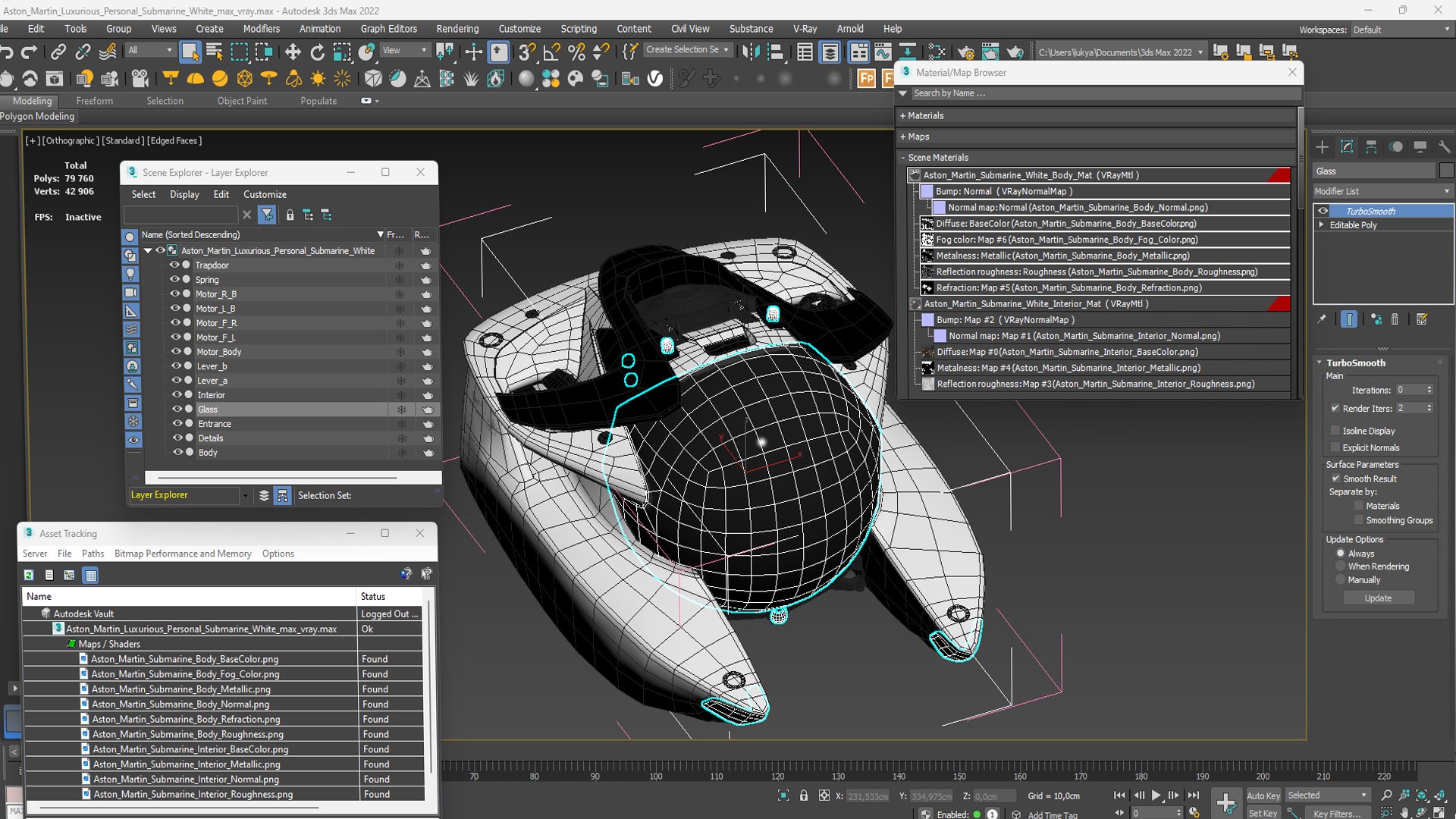Screen dimensions: 1456x819
Task: Select the Manually update option
Action: 1341,580
